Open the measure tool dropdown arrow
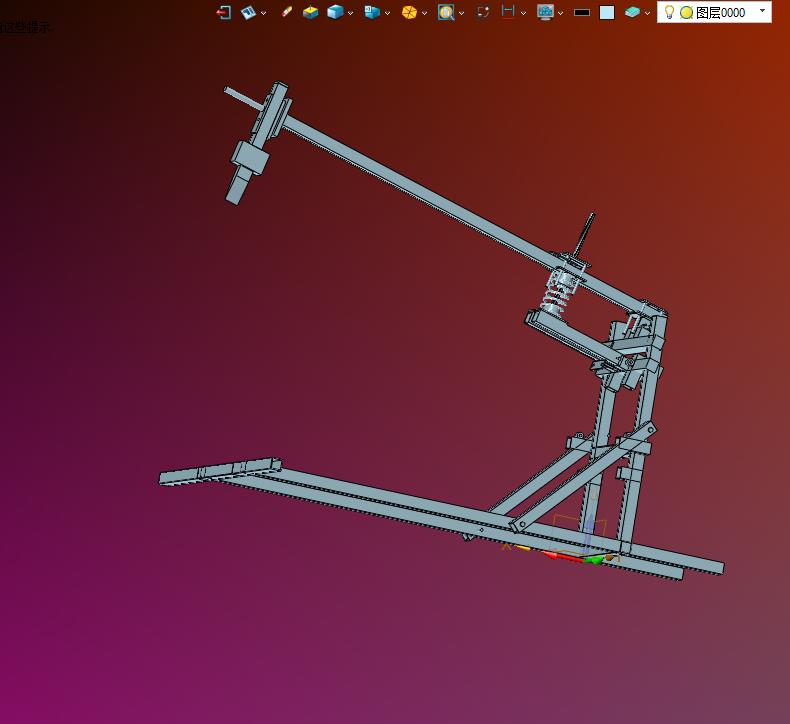The image size is (790, 724). (523, 13)
